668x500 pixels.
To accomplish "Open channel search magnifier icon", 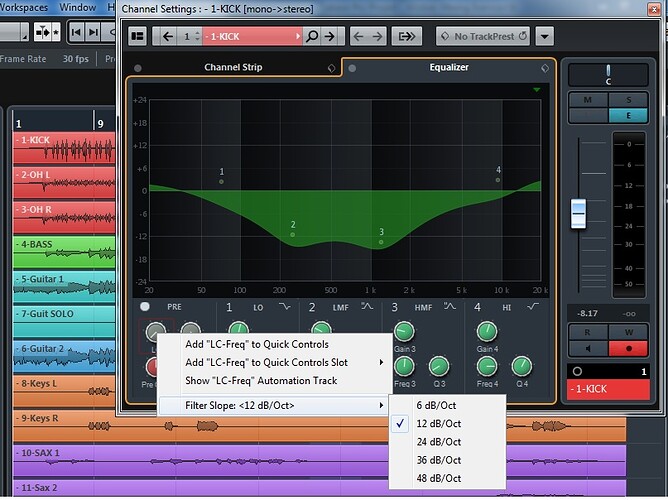I will click(312, 36).
